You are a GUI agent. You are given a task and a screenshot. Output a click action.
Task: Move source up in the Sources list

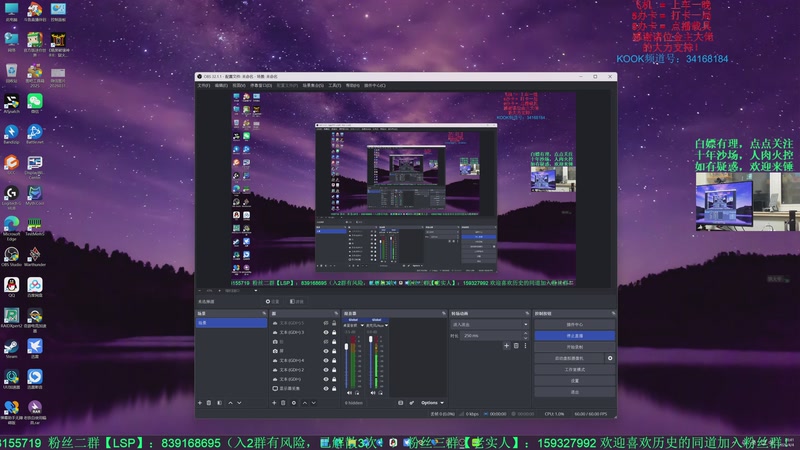click(305, 403)
